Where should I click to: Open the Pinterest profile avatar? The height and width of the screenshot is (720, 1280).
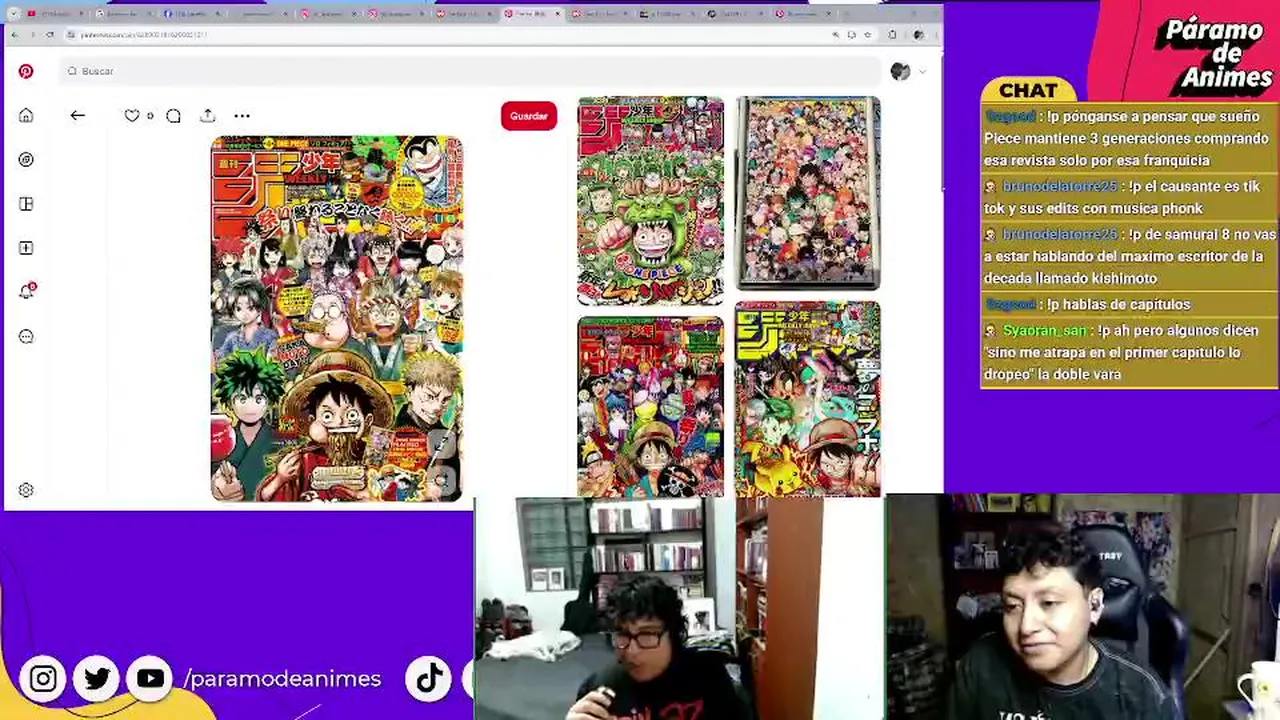pyautogui.click(x=900, y=71)
